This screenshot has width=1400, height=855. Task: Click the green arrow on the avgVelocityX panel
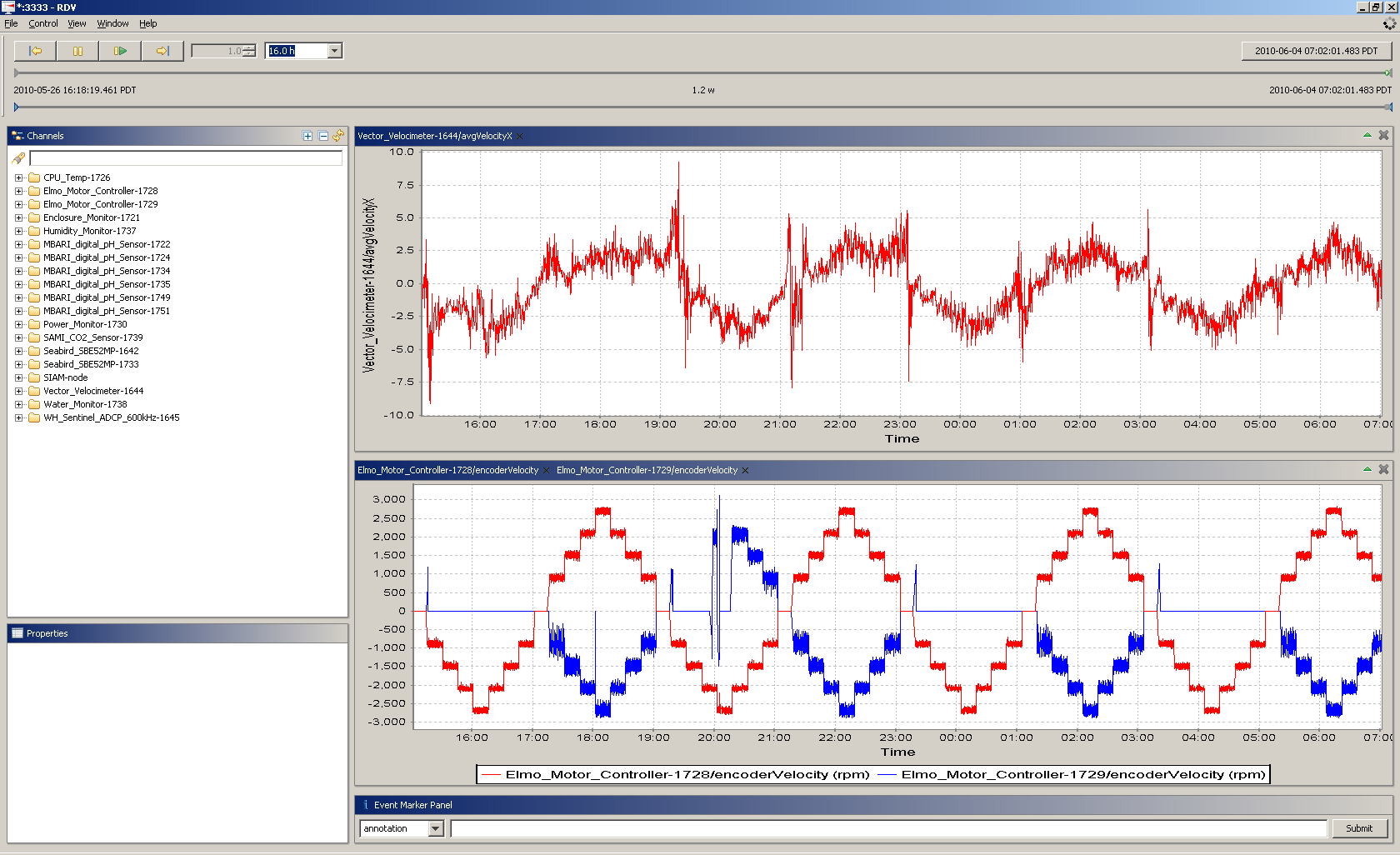[x=1367, y=135]
